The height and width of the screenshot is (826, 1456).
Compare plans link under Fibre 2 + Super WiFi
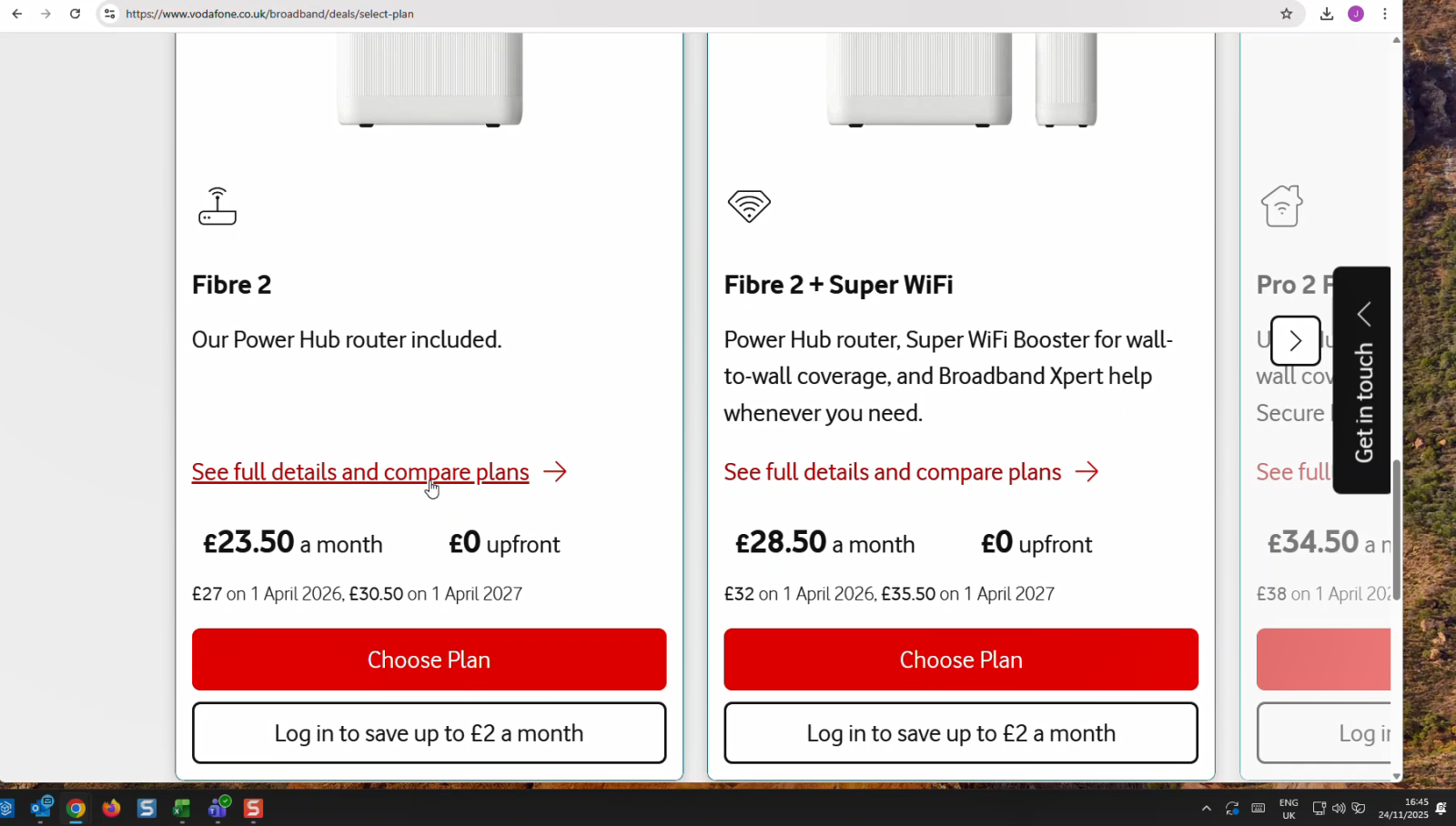(893, 472)
